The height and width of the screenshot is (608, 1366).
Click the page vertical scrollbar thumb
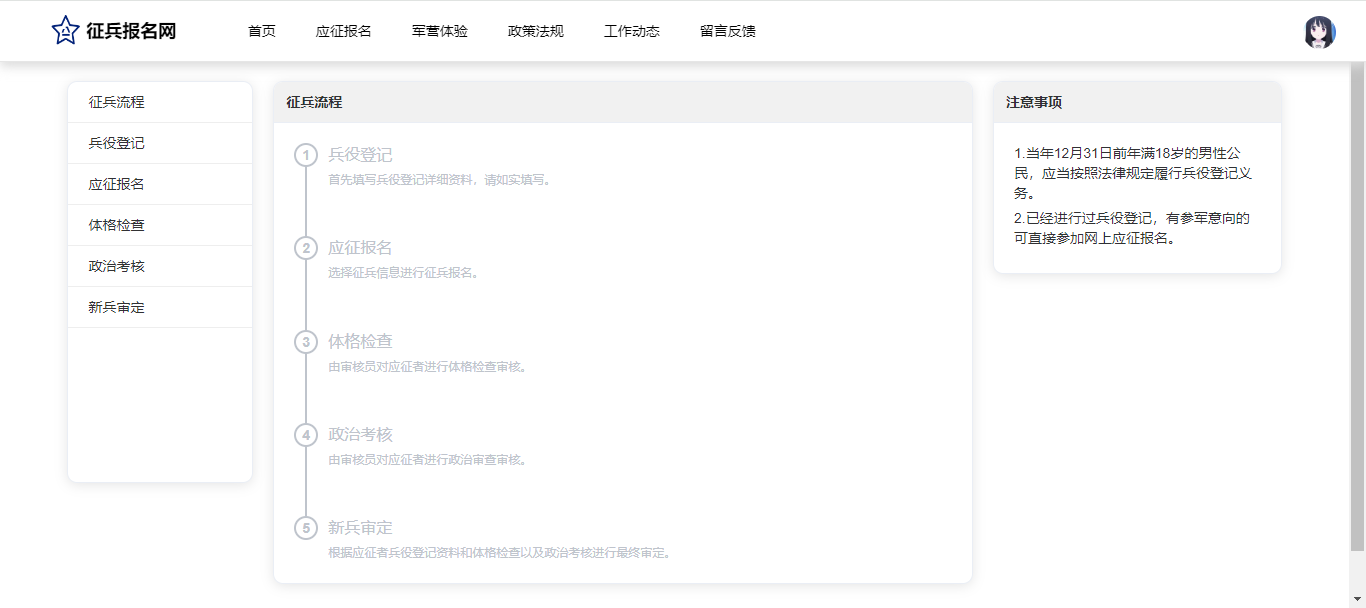coord(1357,305)
